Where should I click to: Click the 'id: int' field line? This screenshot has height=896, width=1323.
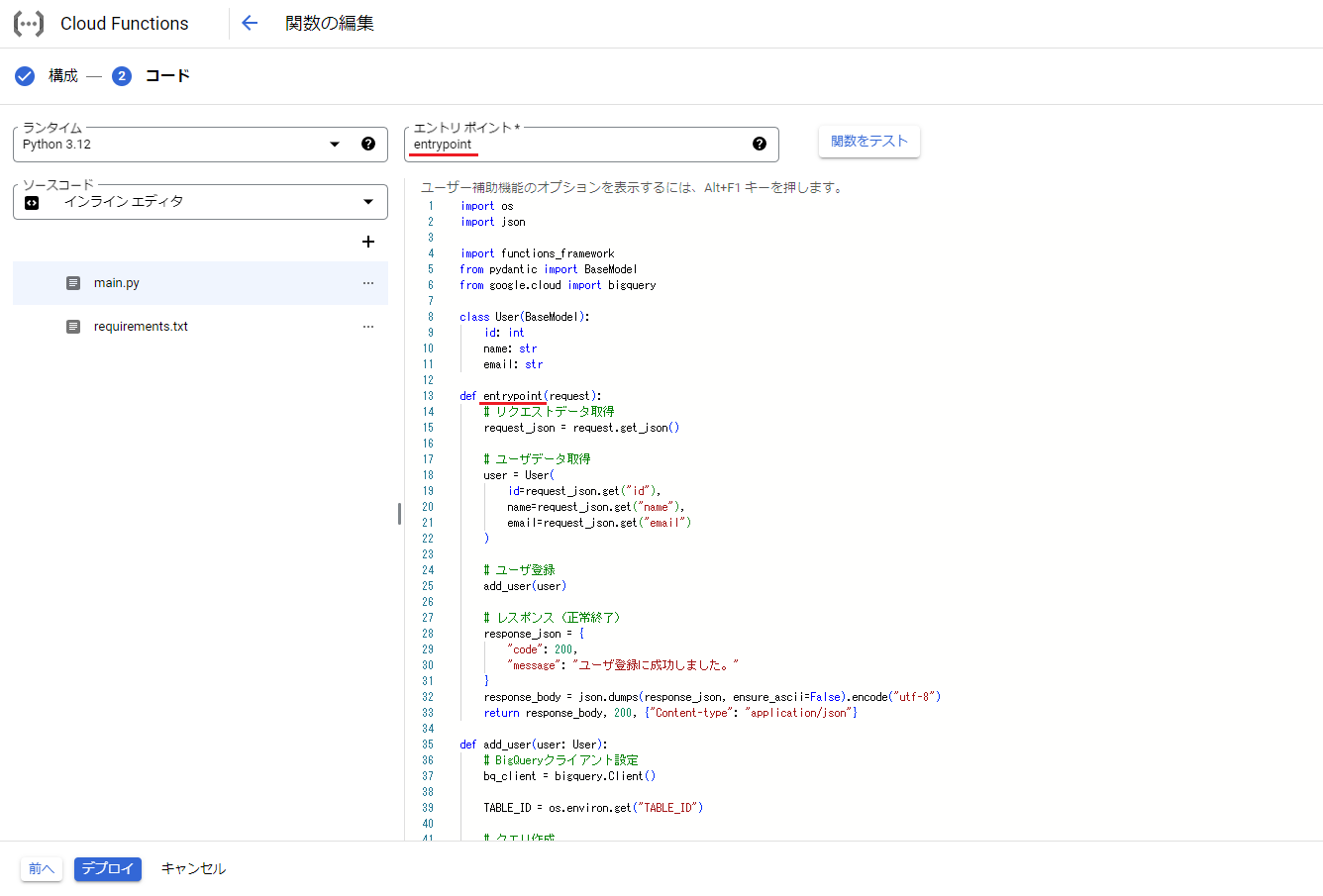point(504,333)
